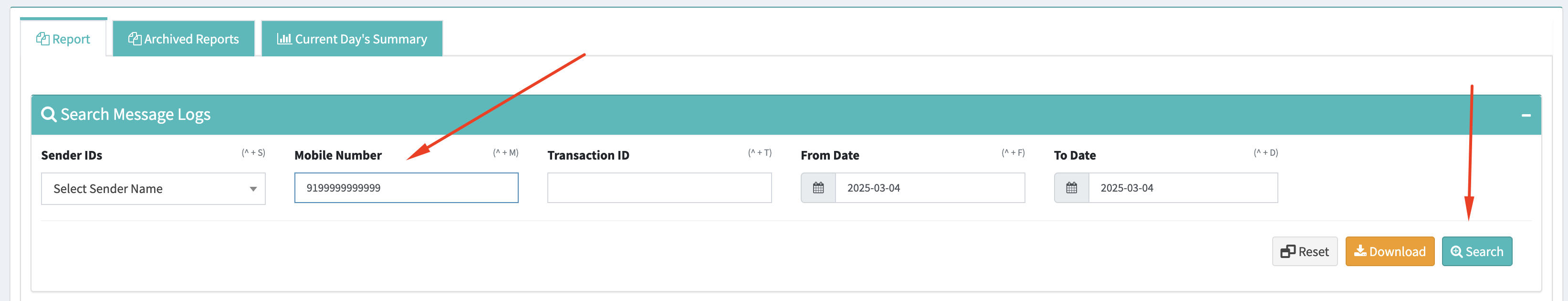Click the magnifier icon beside Search Message Logs
The width and height of the screenshot is (1568, 301).
[49, 115]
